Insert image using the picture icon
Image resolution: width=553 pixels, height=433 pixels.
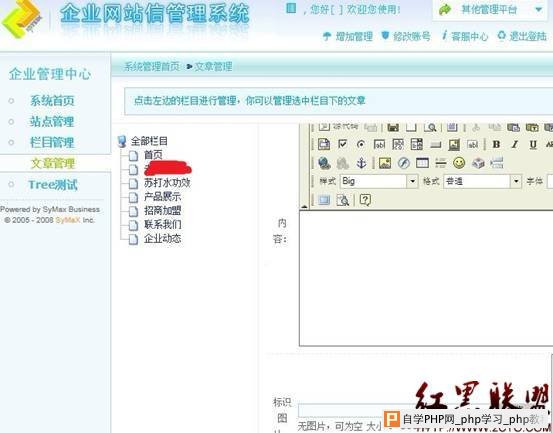385,163
